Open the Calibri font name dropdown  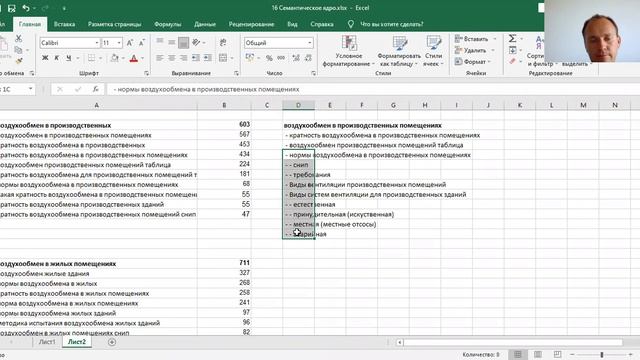[97, 43]
